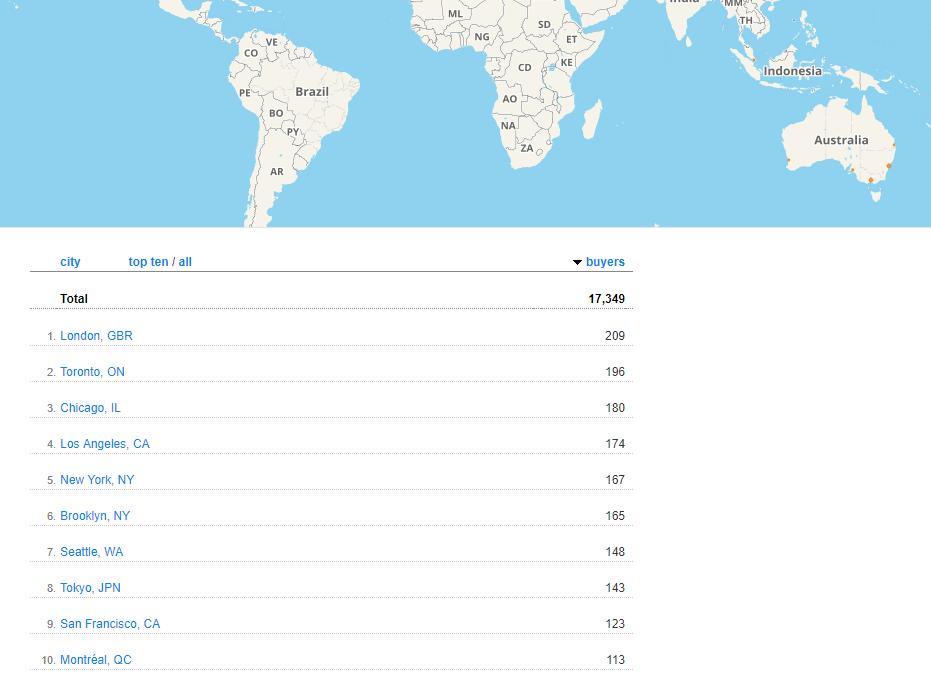Sort the table by buyers column

(x=605, y=262)
